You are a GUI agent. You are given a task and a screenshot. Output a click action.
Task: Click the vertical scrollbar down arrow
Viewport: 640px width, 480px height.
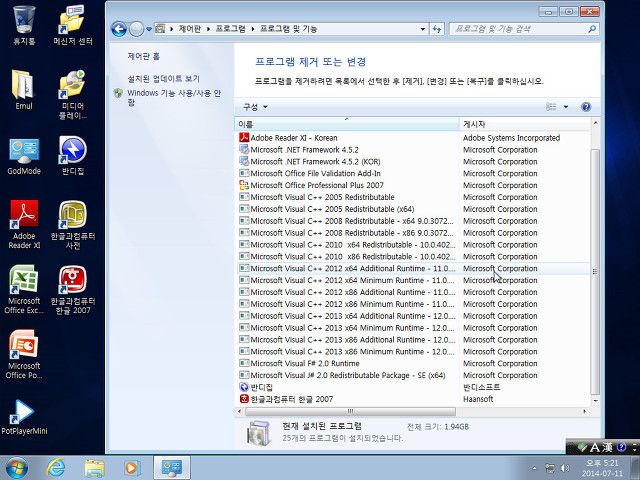pyautogui.click(x=595, y=401)
